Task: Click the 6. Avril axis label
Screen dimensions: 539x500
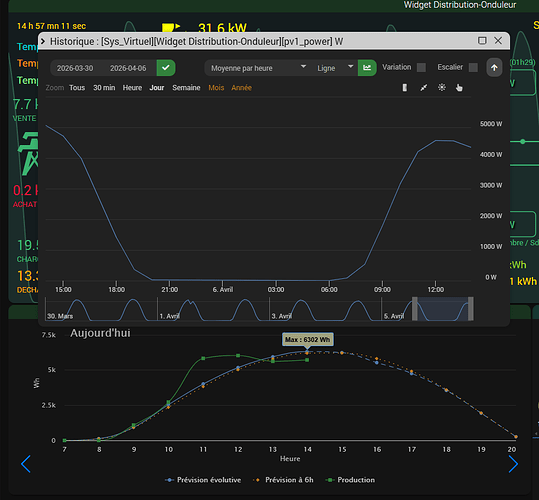Action: [223, 290]
